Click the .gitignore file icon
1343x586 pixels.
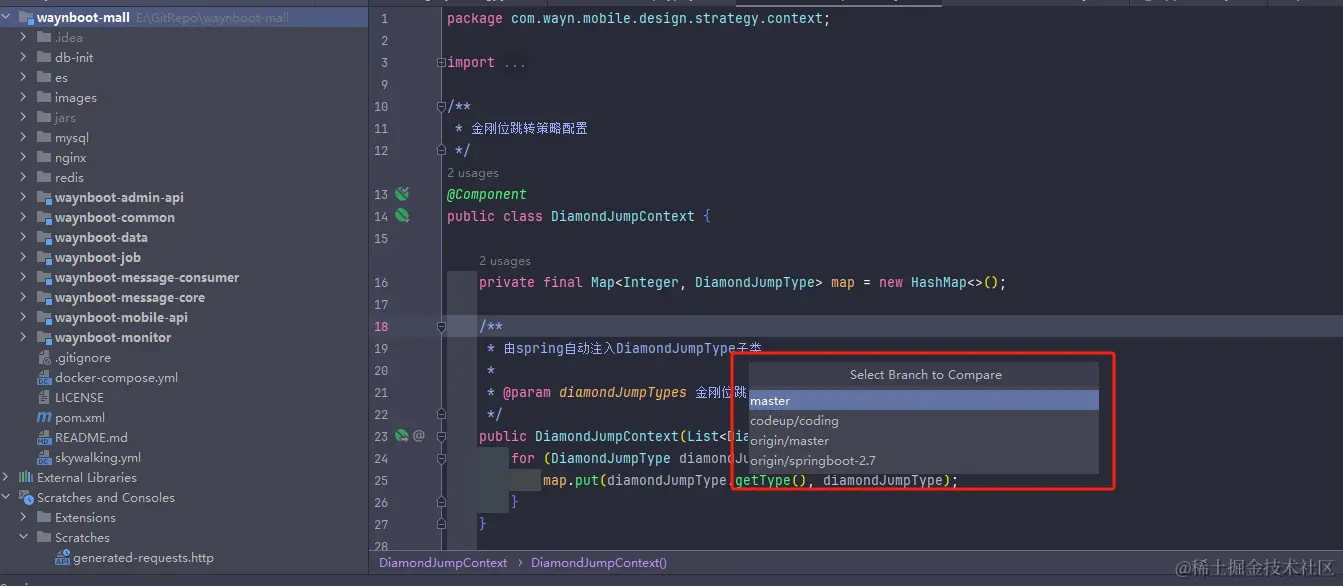click(44, 358)
